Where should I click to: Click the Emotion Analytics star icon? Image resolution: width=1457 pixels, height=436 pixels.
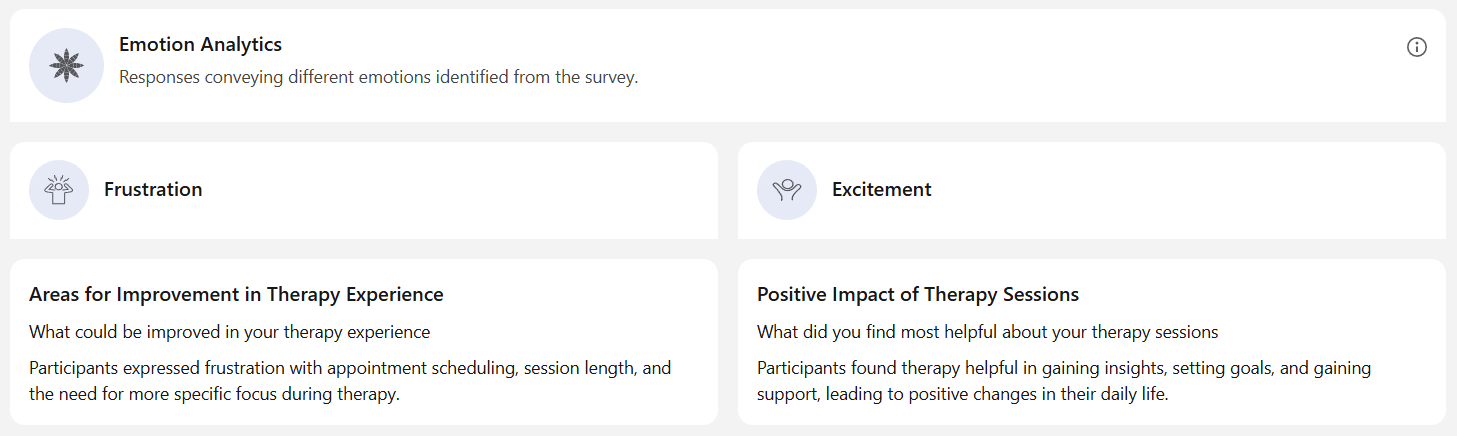(66, 65)
